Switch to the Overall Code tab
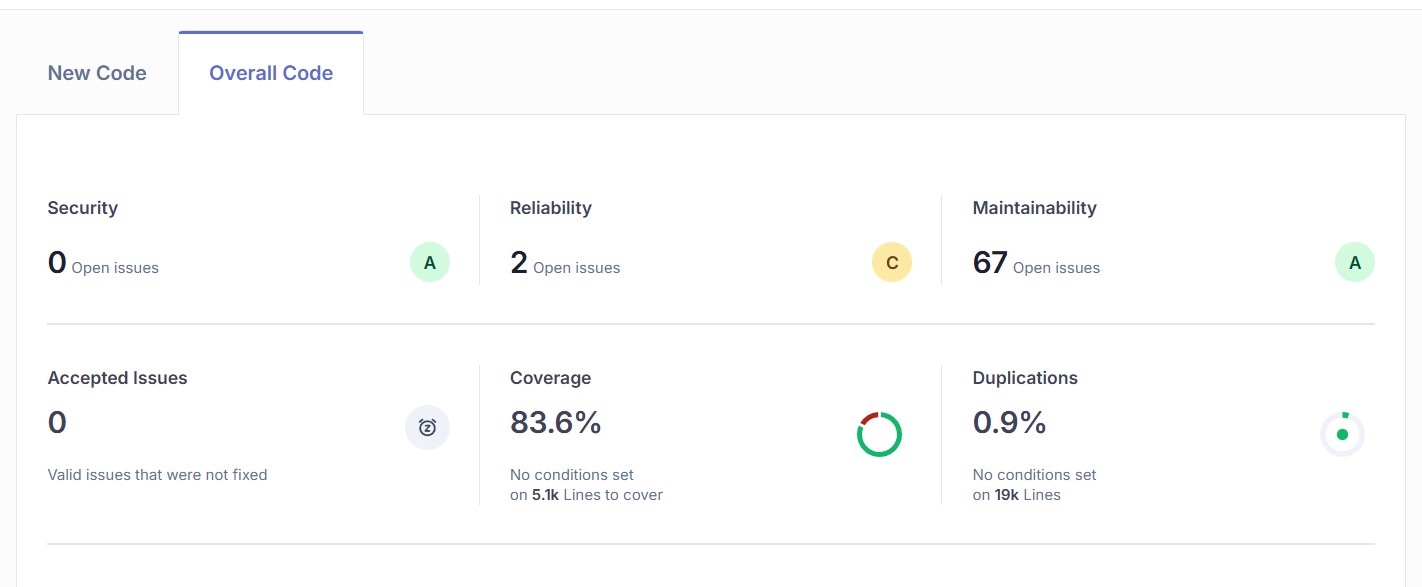 [270, 72]
